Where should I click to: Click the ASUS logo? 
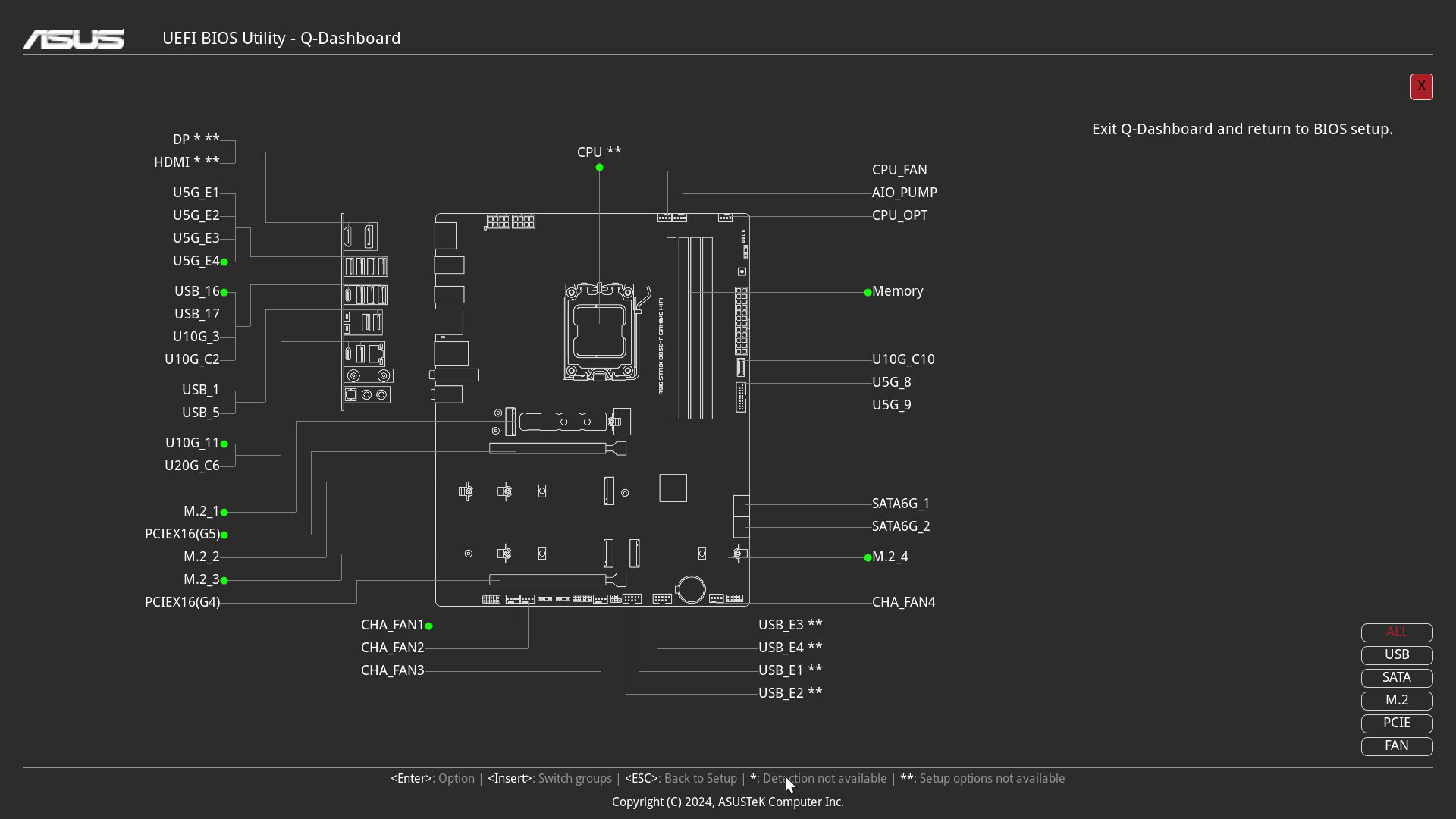click(x=73, y=39)
